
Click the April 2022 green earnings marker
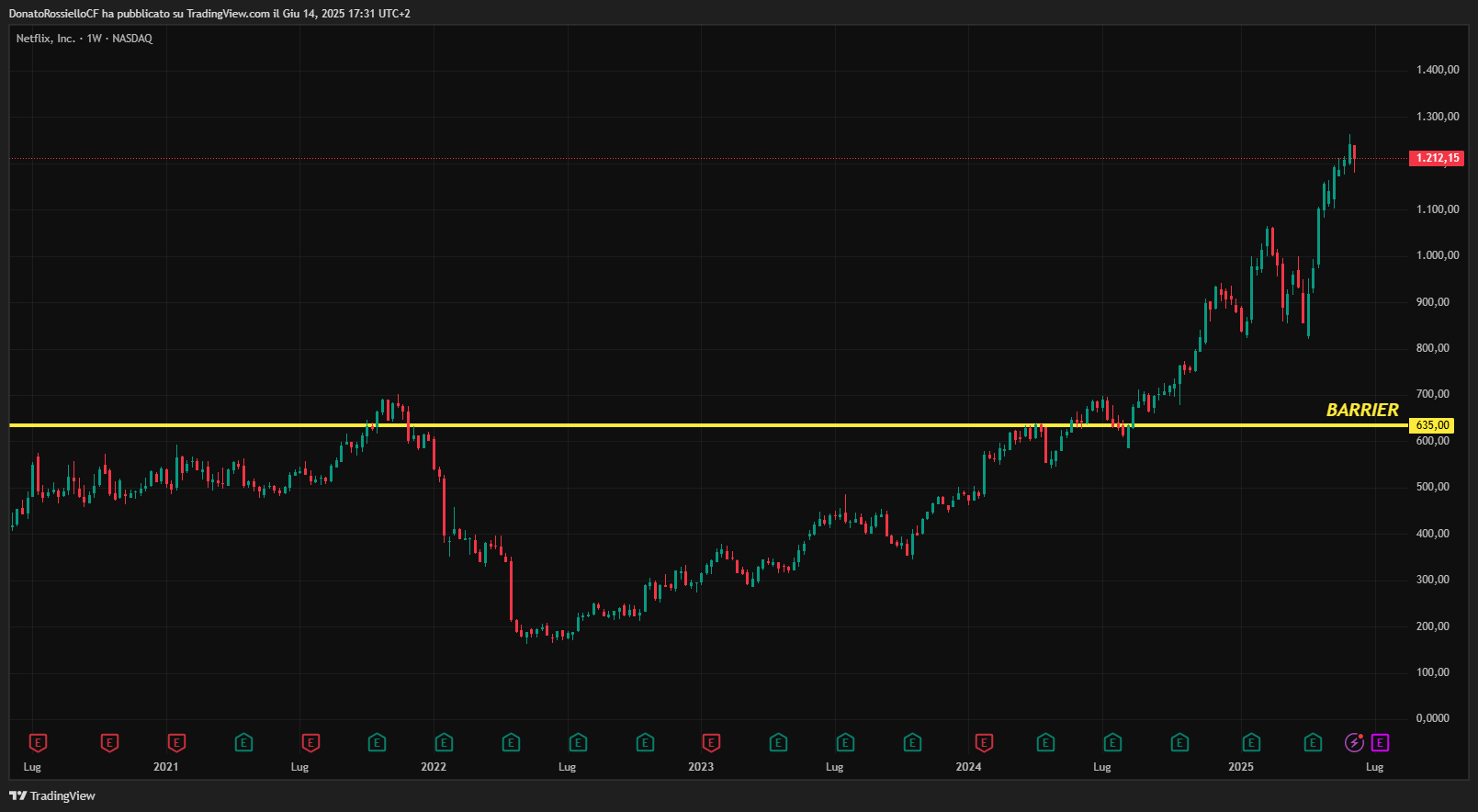(511, 742)
